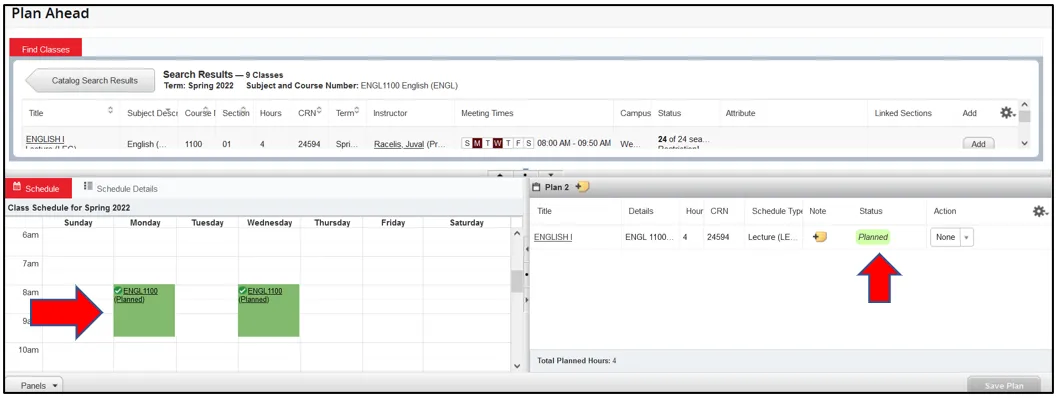Click the Schedule Details list icon

pyautogui.click(x=88, y=186)
